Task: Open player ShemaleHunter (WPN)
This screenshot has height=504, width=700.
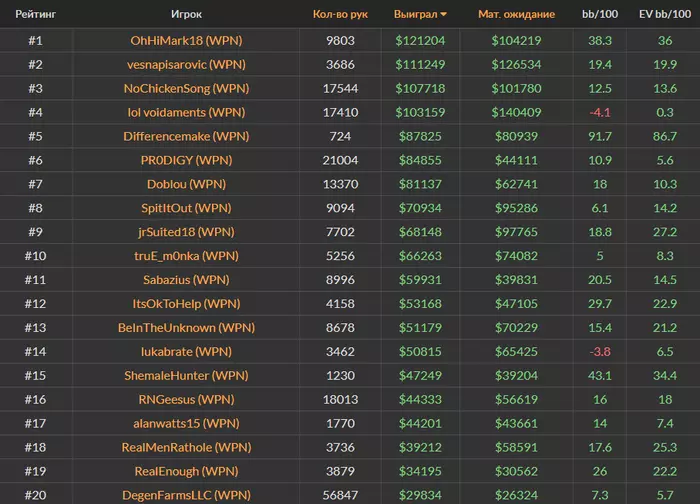Action: click(x=186, y=375)
